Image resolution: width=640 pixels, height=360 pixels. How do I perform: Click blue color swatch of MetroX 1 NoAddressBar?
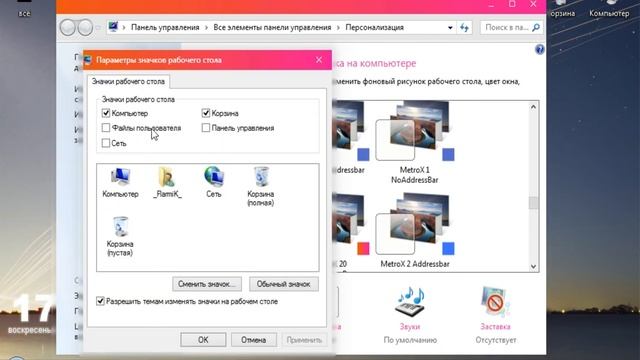[x=448, y=154]
